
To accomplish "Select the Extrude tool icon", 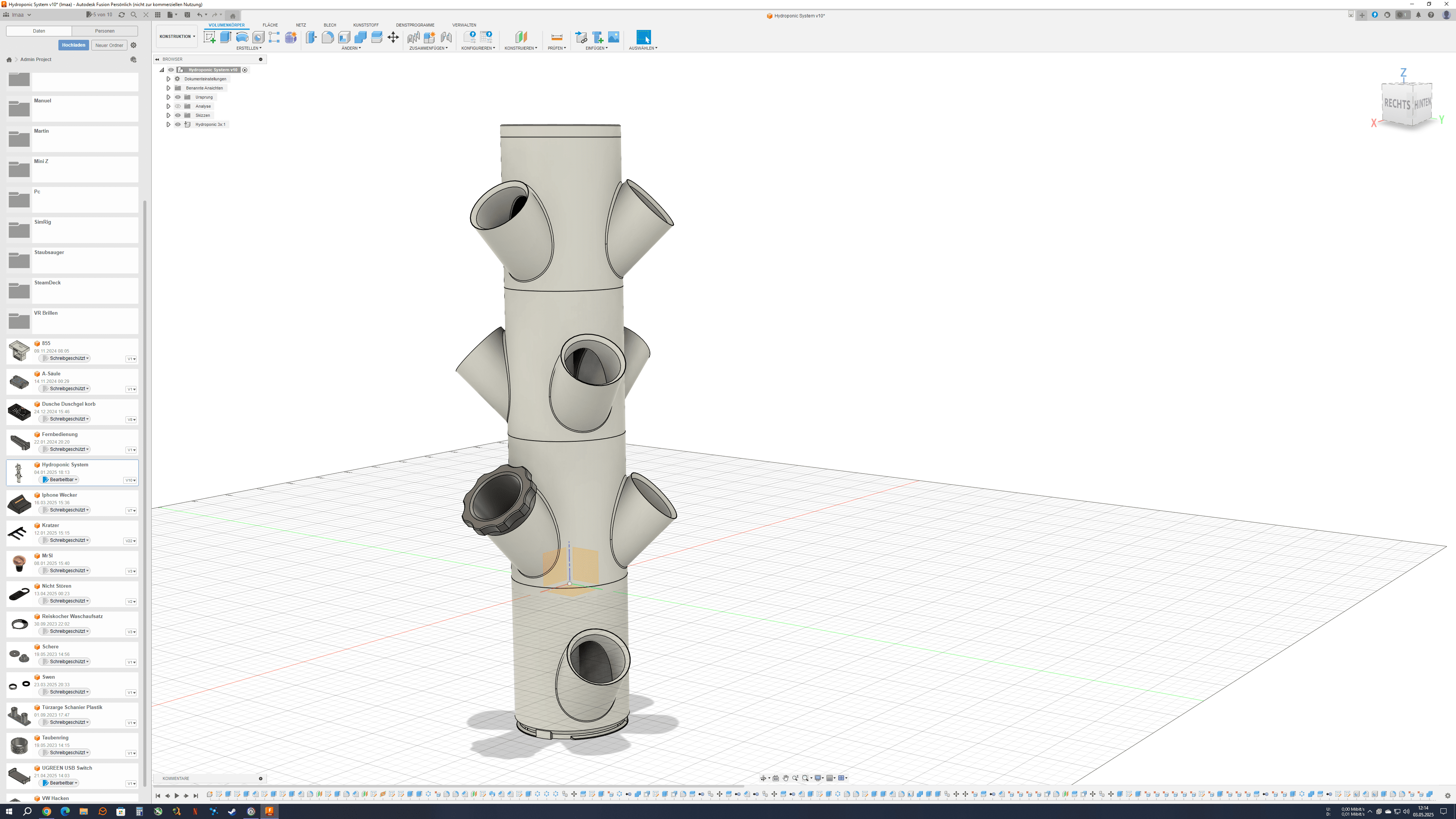I will pyautogui.click(x=226, y=37).
